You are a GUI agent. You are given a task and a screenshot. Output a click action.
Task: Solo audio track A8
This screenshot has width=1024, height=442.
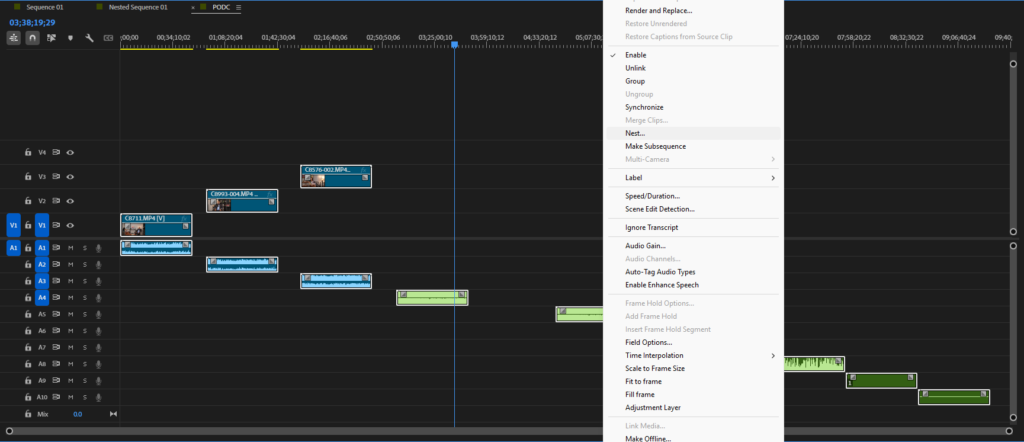point(84,364)
